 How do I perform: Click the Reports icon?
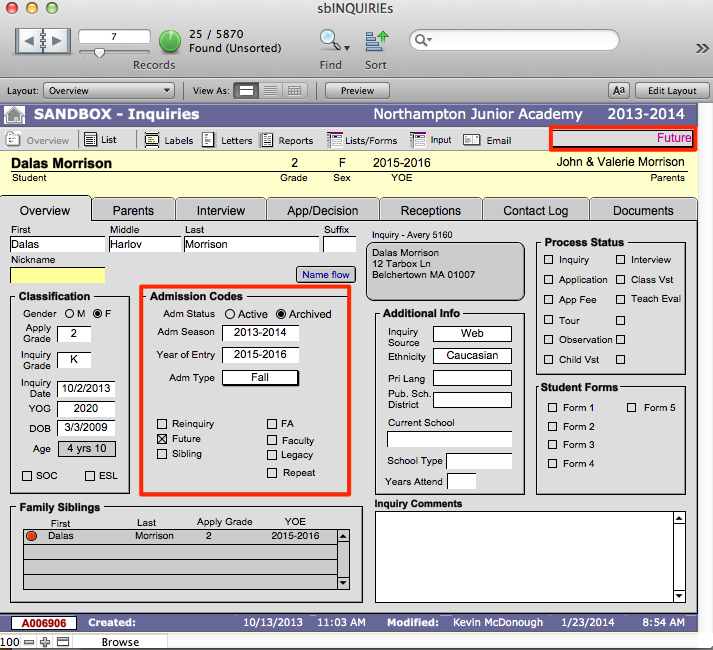pos(267,140)
